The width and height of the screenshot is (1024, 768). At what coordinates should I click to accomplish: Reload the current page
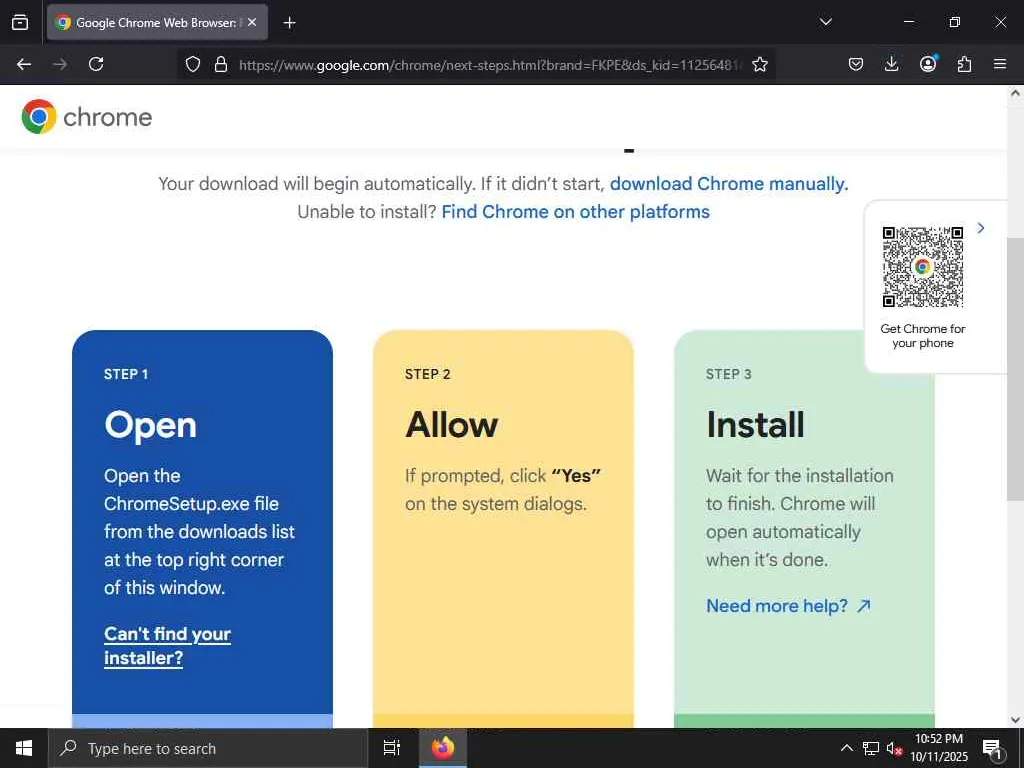point(96,64)
